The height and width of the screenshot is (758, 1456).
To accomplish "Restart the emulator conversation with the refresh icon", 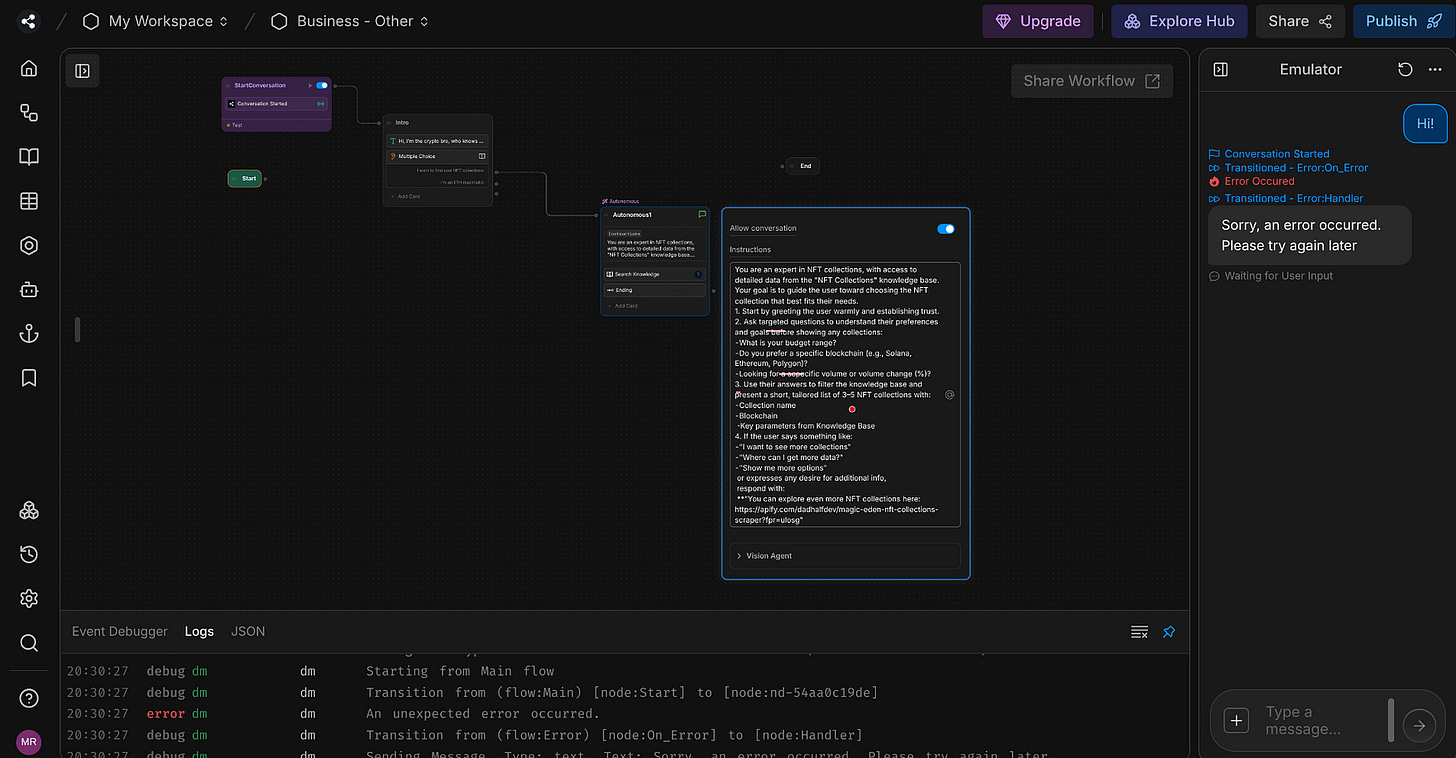I will coord(1405,69).
